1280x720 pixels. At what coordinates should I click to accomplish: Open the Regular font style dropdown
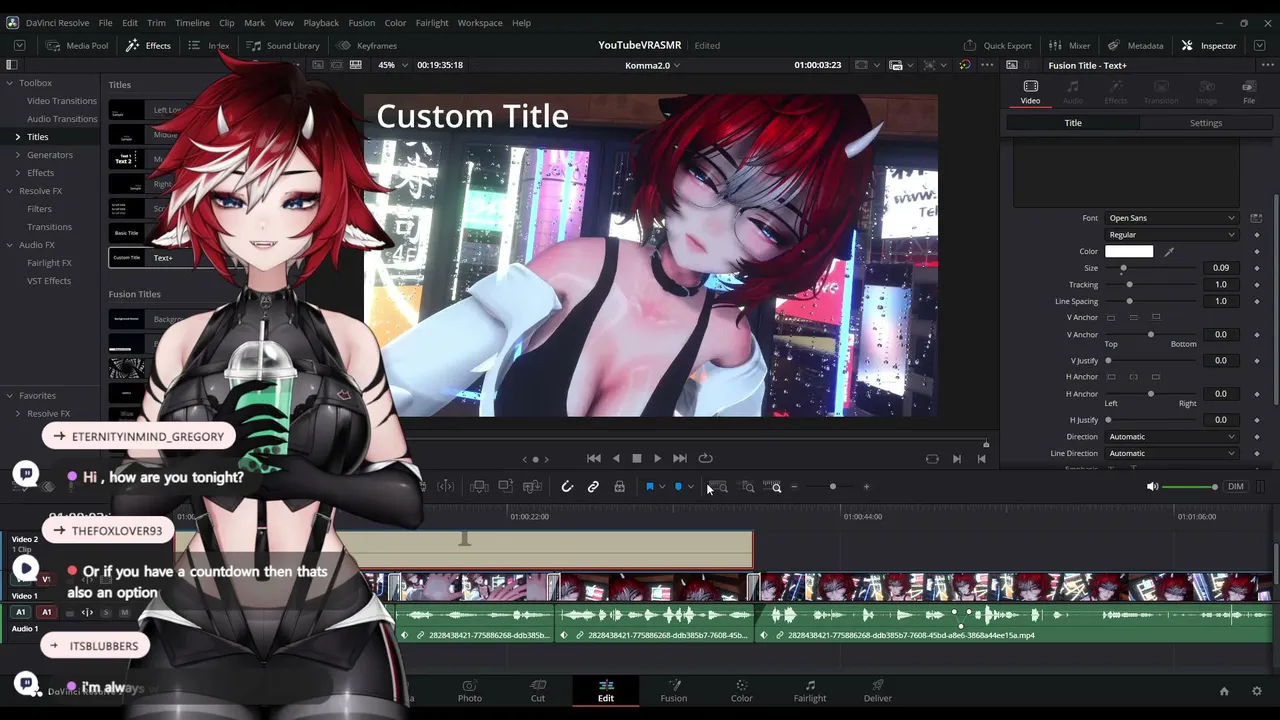coord(1171,235)
